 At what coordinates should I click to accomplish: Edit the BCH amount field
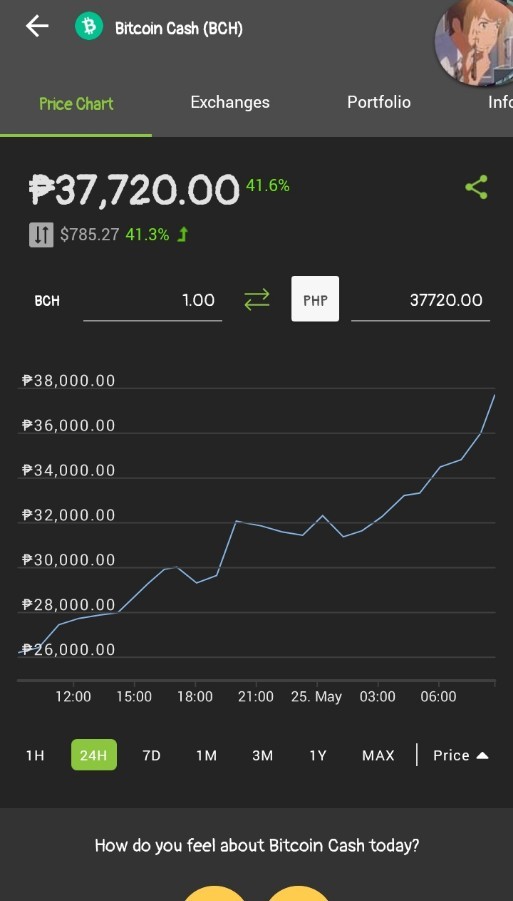tap(152, 301)
